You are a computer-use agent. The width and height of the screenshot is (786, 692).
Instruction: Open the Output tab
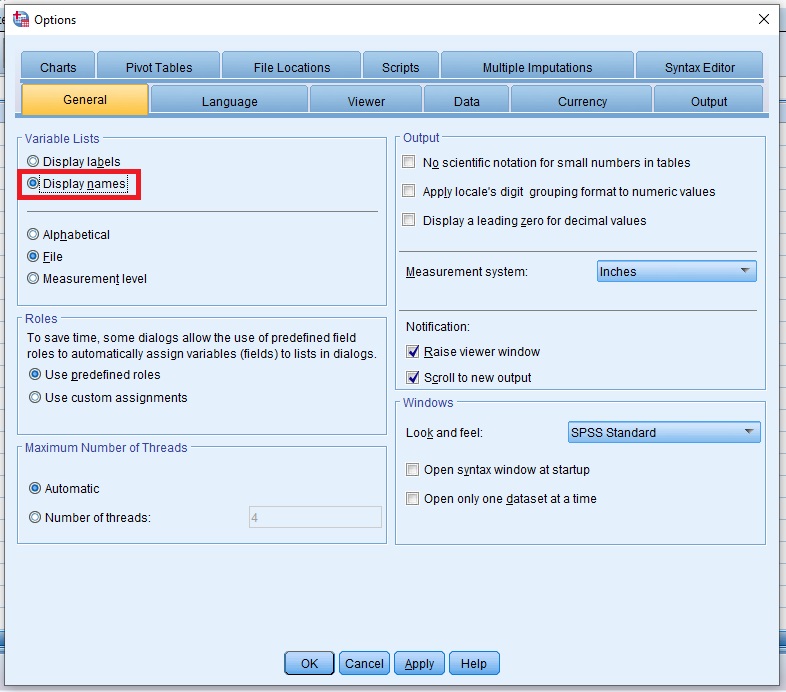708,101
